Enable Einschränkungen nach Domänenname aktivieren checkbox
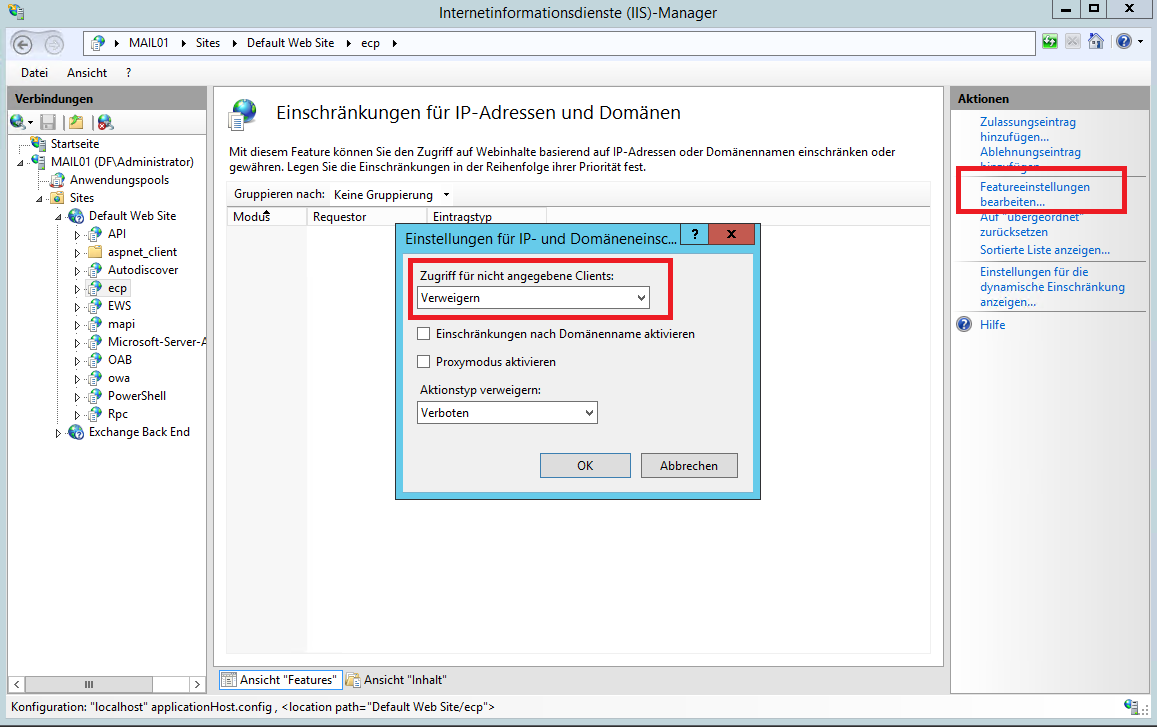This screenshot has width=1157, height=727. (x=424, y=334)
